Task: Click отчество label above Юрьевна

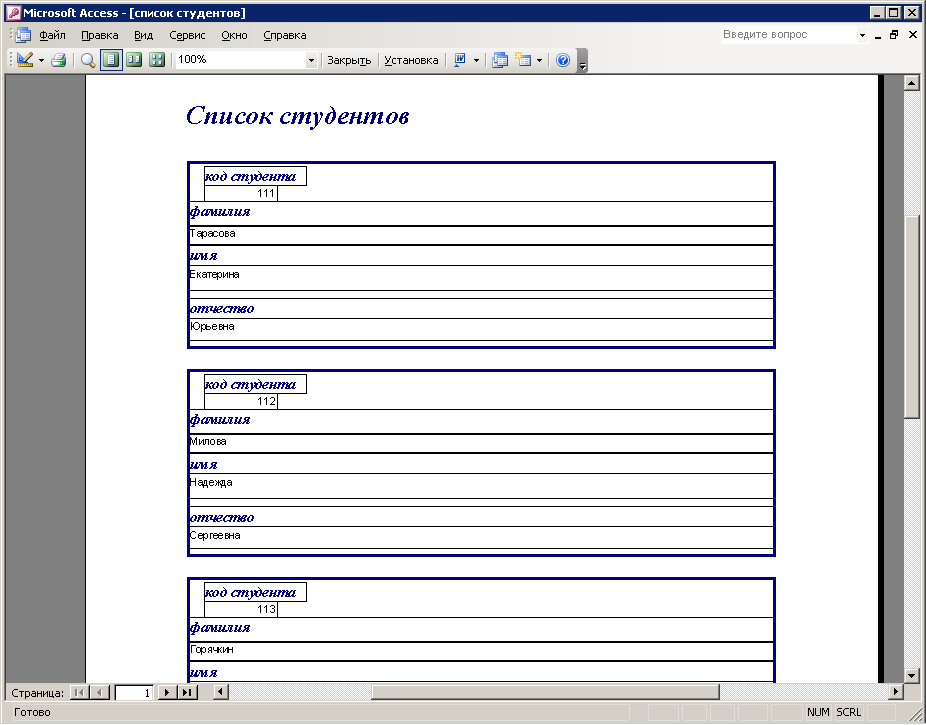Action: (x=222, y=309)
